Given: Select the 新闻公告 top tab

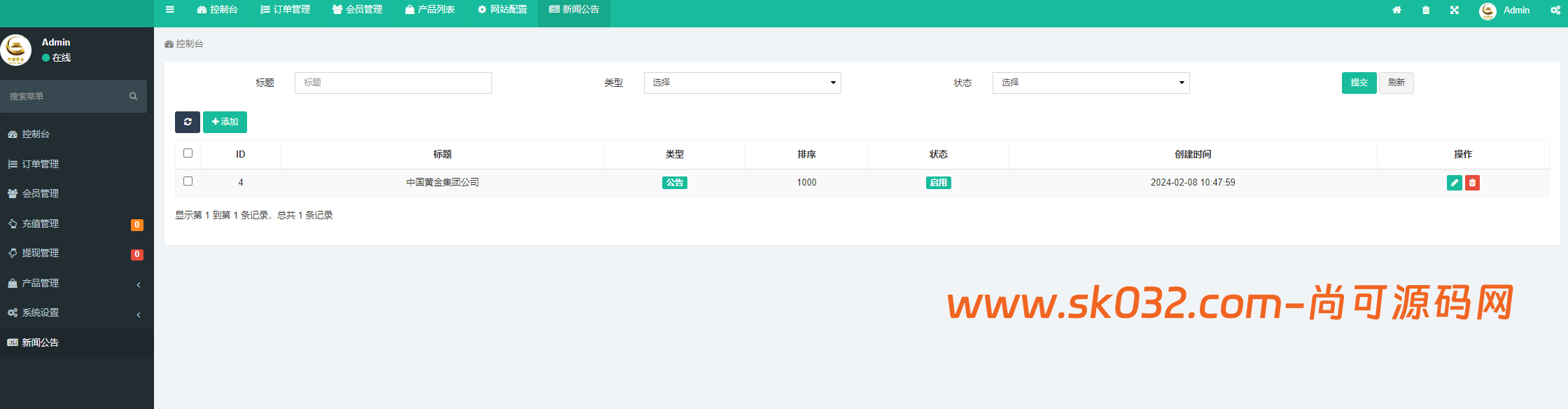Looking at the screenshot, I should 574,10.
